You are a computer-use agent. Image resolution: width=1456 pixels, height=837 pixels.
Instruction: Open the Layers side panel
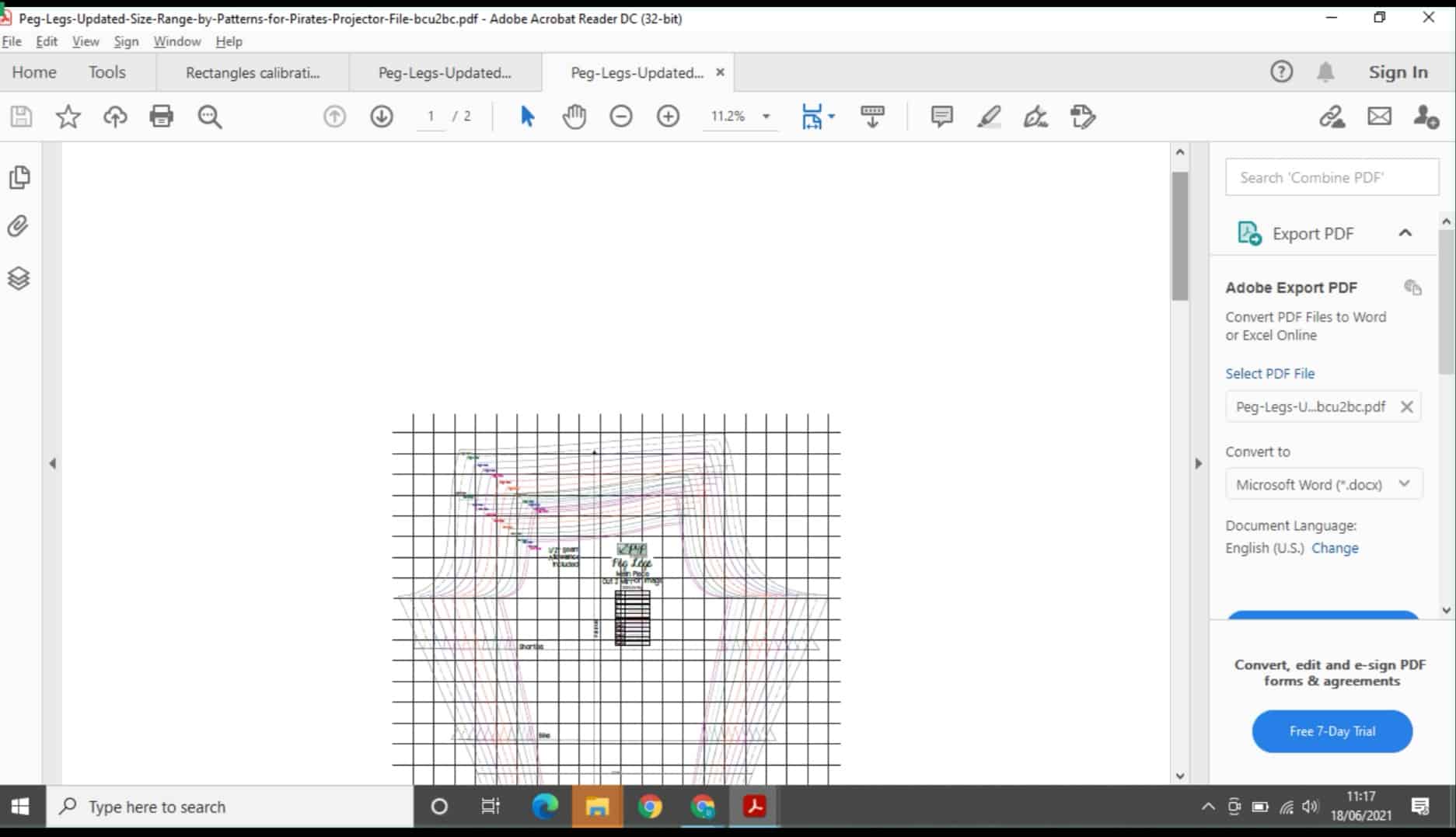pyautogui.click(x=19, y=278)
